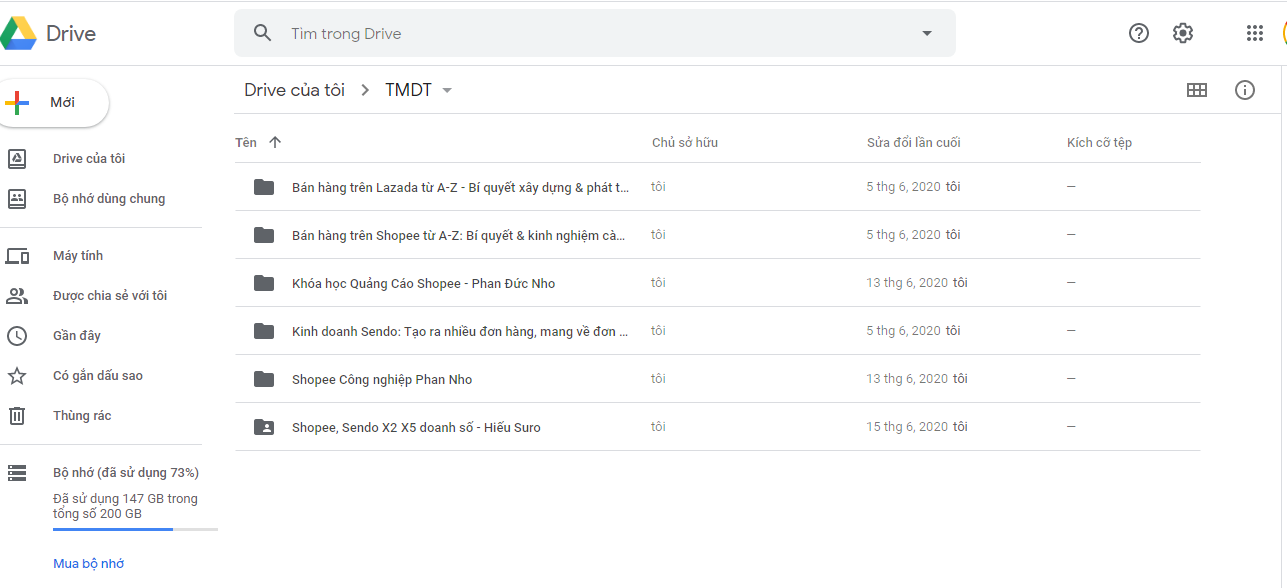Focus the "Tìm trong Drive" search field
The image size is (1287, 588).
click(594, 33)
